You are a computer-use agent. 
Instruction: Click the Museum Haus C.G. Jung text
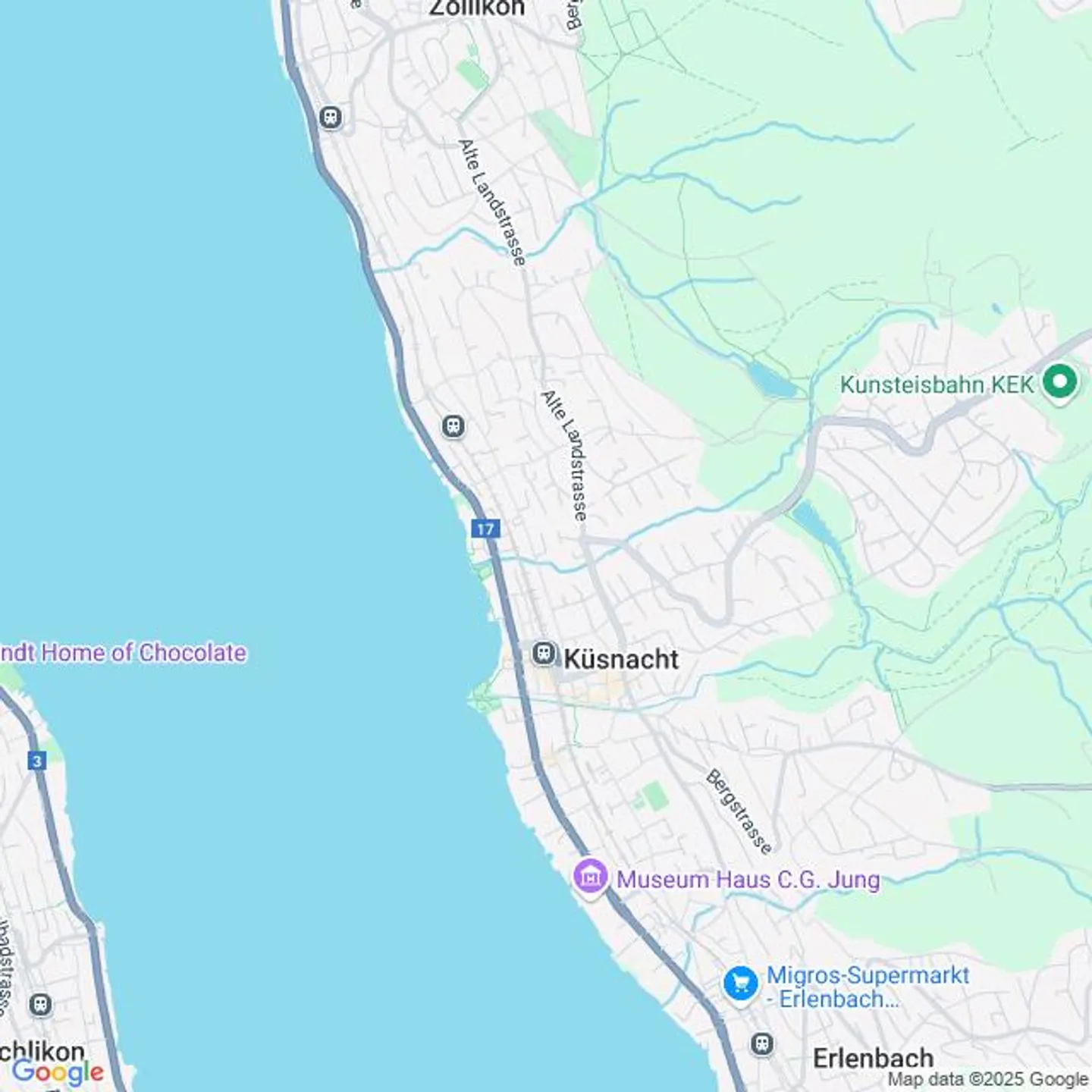click(748, 880)
